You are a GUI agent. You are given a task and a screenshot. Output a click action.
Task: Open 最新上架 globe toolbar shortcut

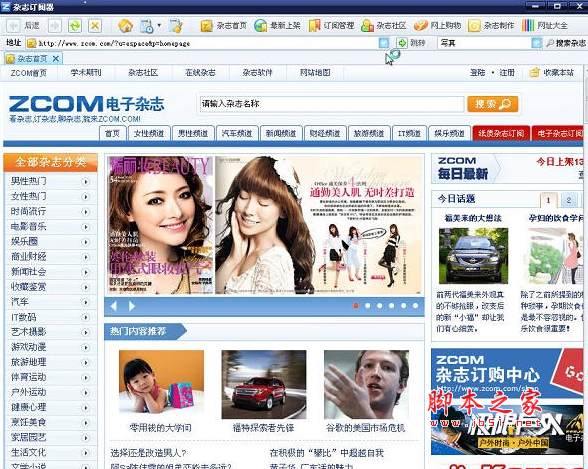[x=277, y=25]
